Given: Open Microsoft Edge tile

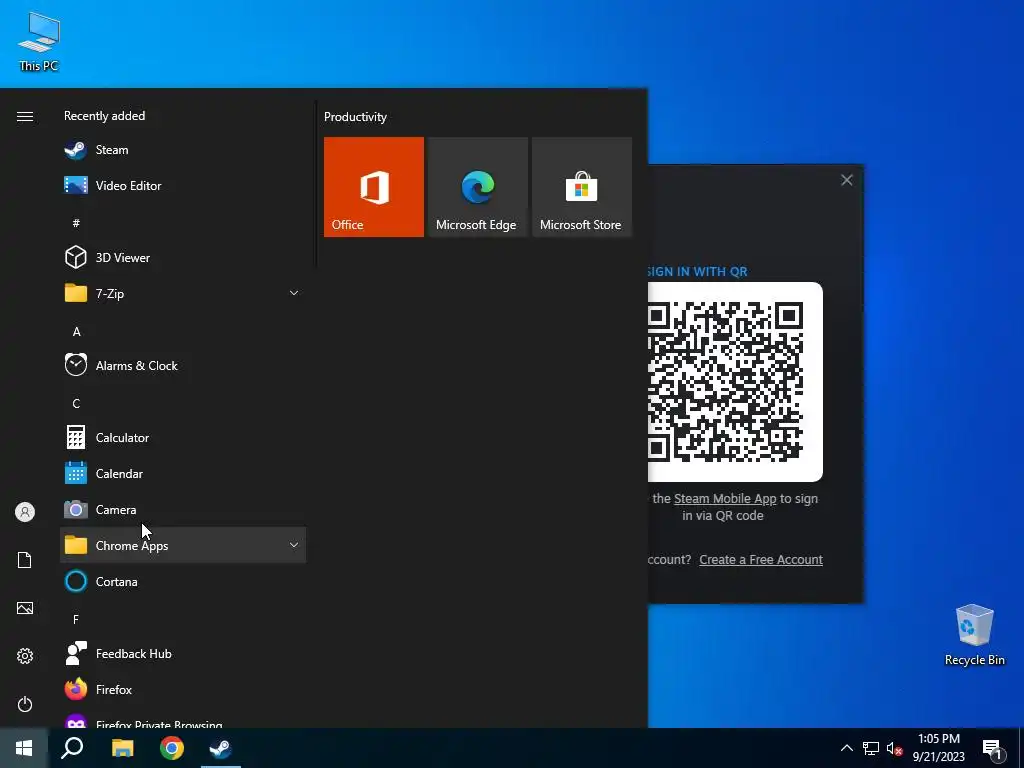Looking at the screenshot, I should tap(477, 187).
